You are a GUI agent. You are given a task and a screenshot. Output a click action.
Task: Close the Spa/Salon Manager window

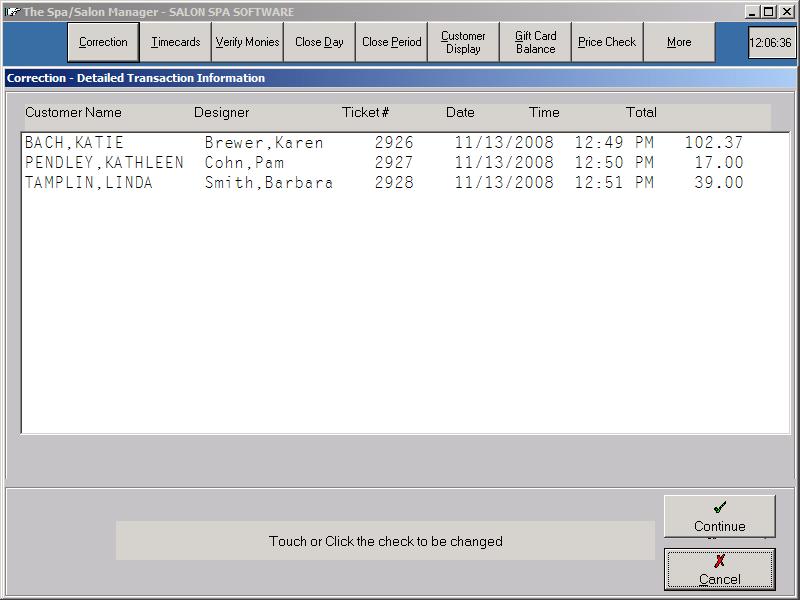(786, 12)
